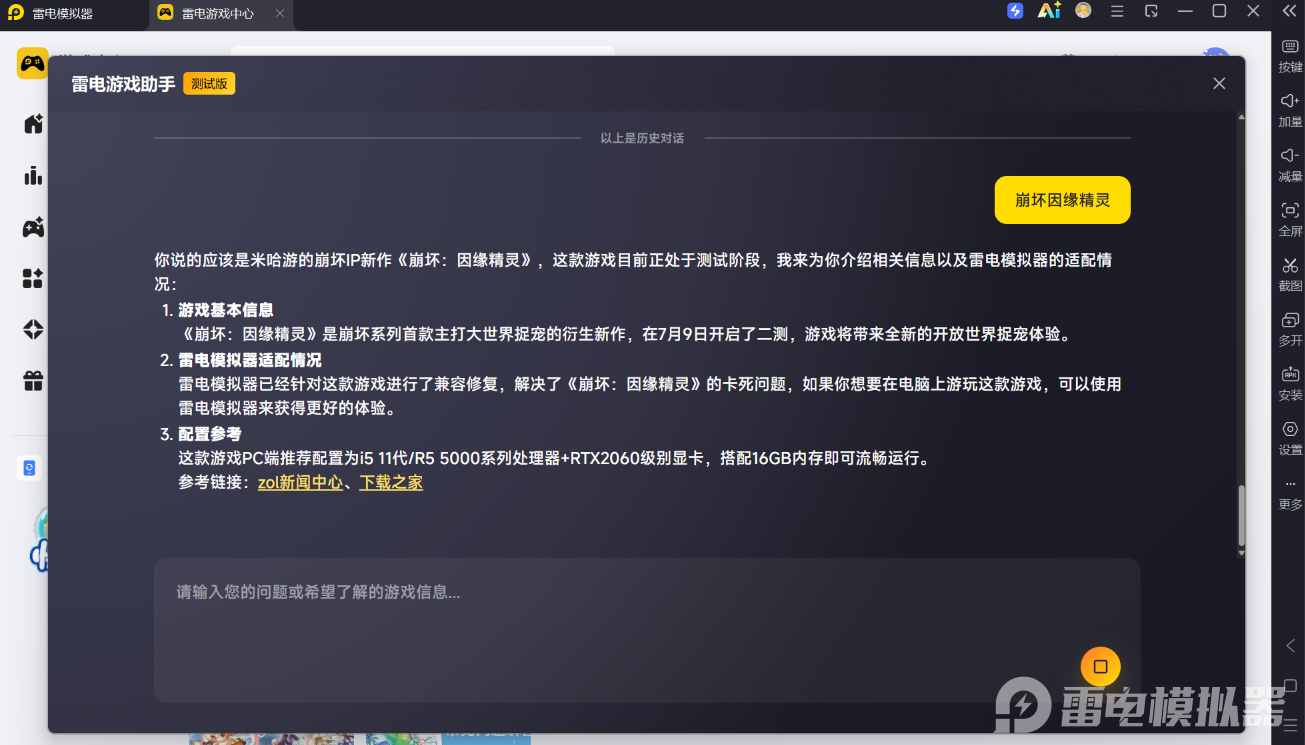
Task: Increase volume with 加量
Action: pos(1290,111)
